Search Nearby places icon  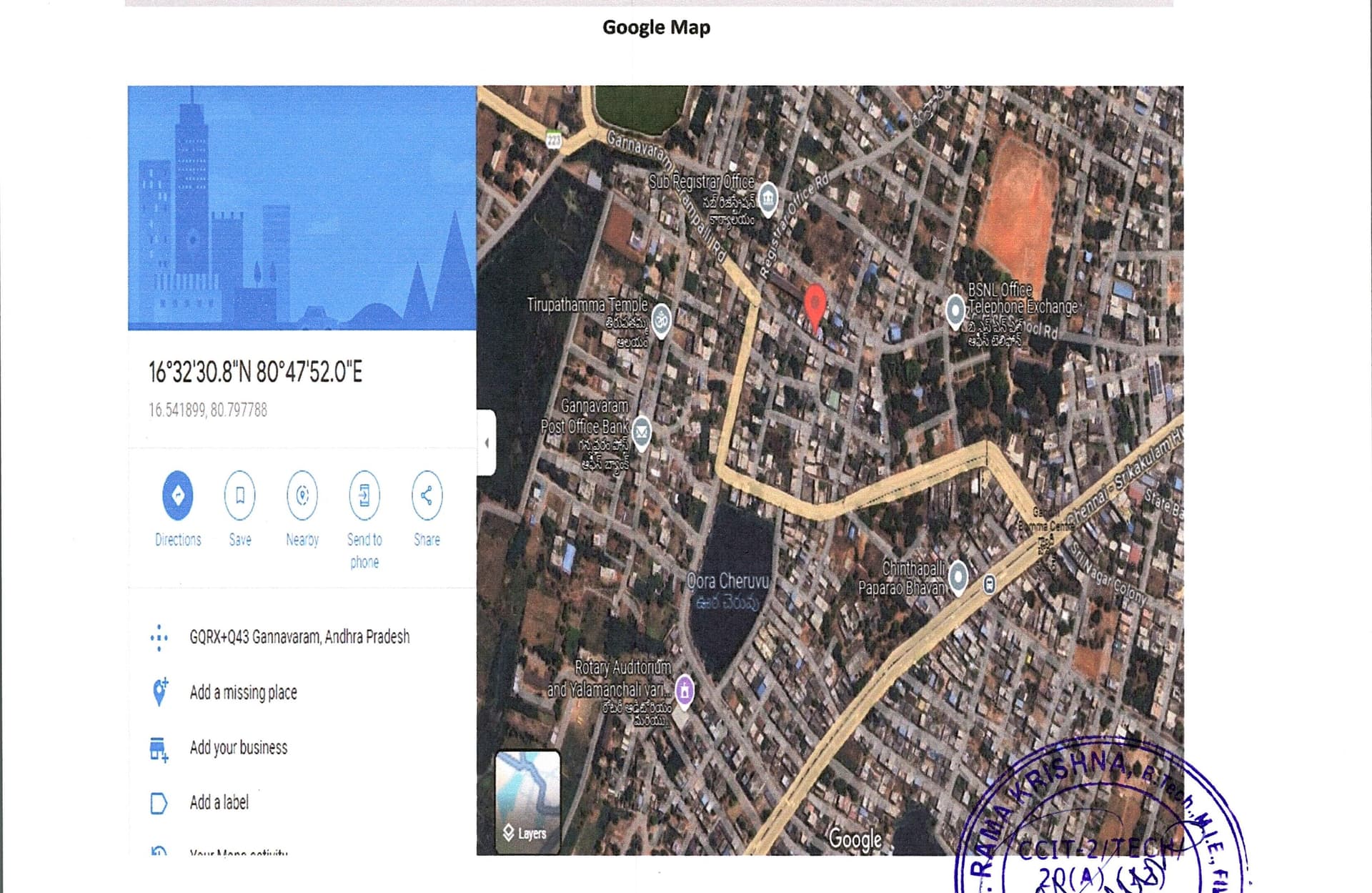point(302,495)
